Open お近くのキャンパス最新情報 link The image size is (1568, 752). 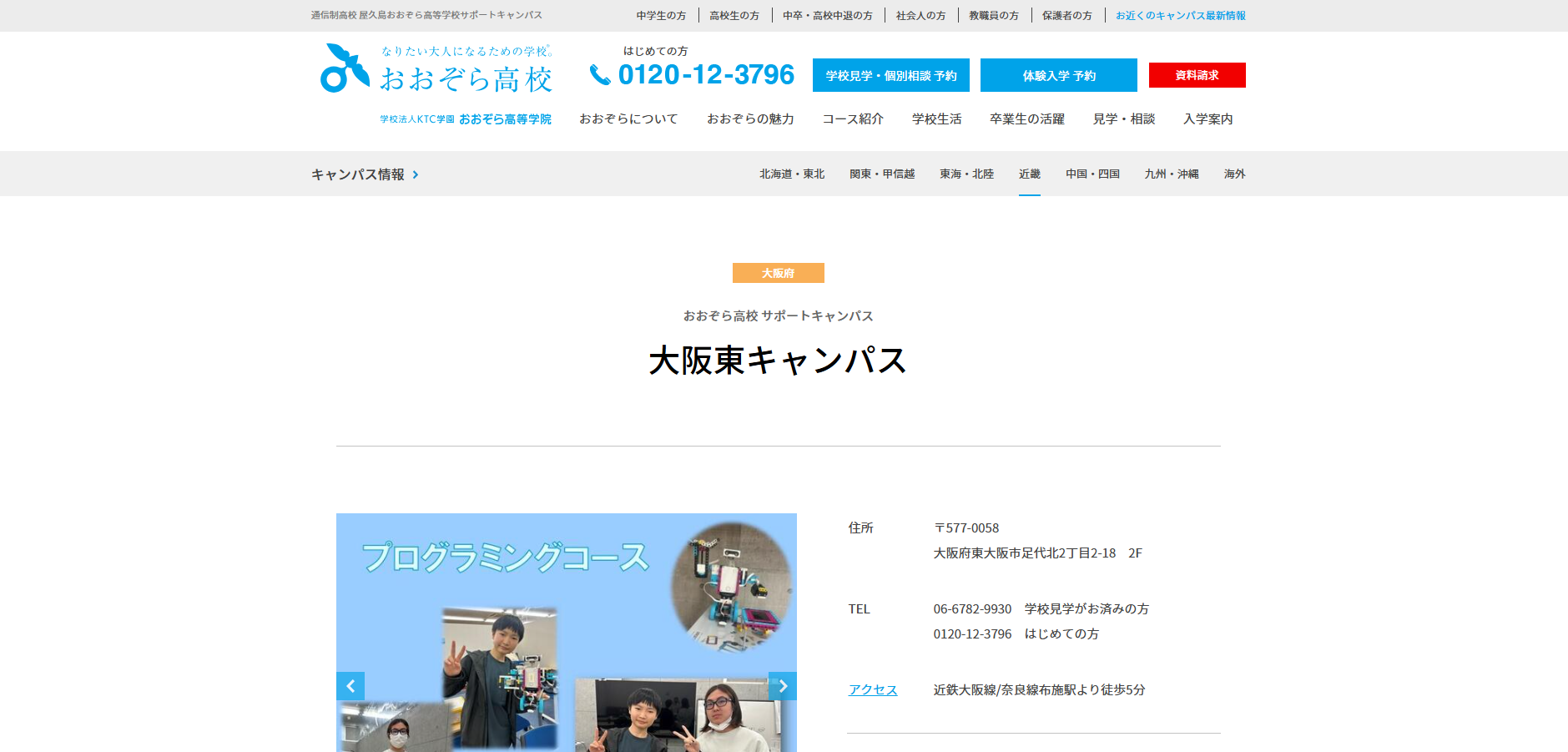pos(1181,16)
